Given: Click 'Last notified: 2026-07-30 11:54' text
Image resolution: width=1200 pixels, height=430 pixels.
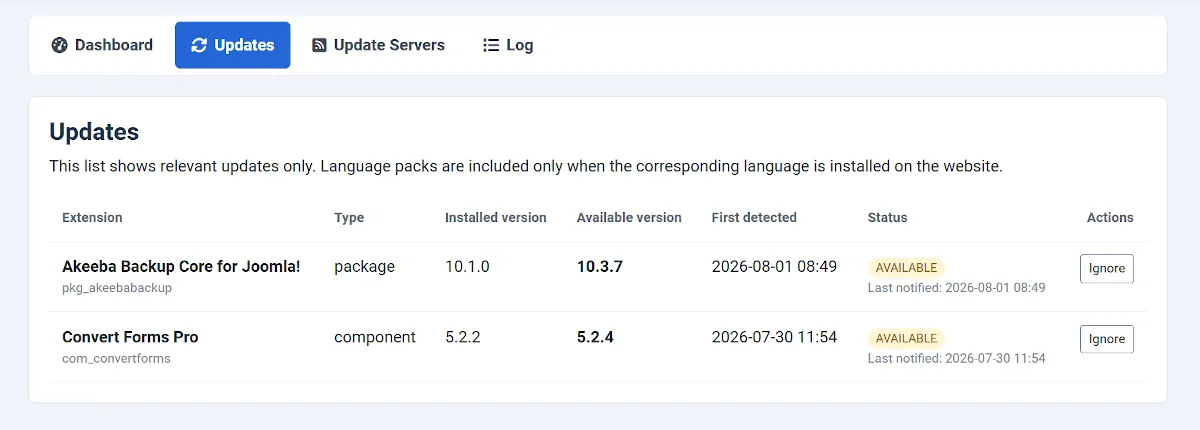Looking at the screenshot, I should pyautogui.click(x=956, y=358).
